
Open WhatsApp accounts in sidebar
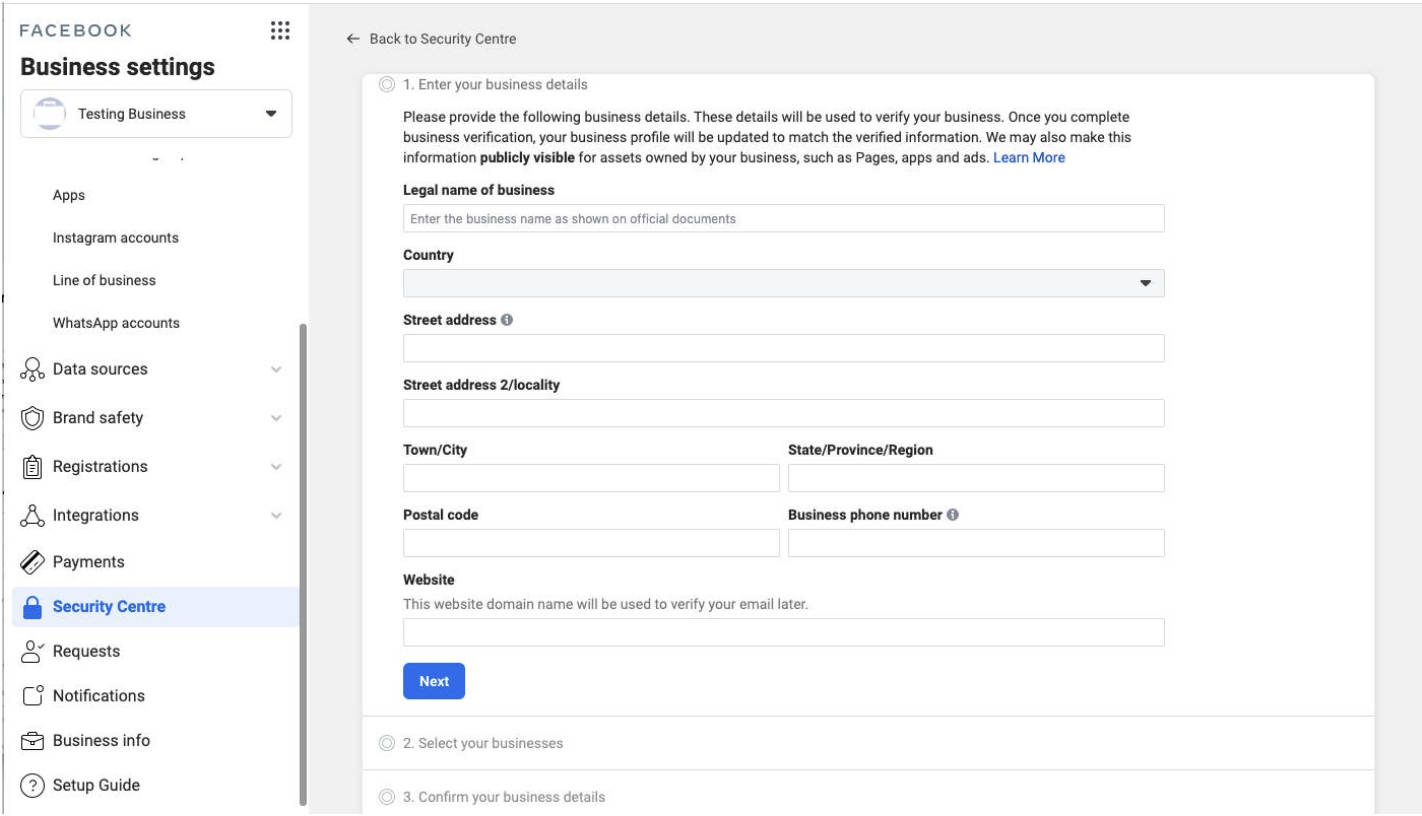(x=116, y=323)
